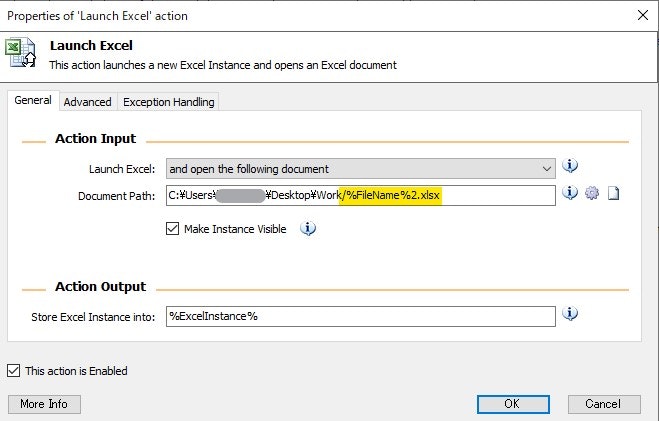Open info tooltip beside Store Excel Instance field
The image size is (659, 421).
pos(570,313)
